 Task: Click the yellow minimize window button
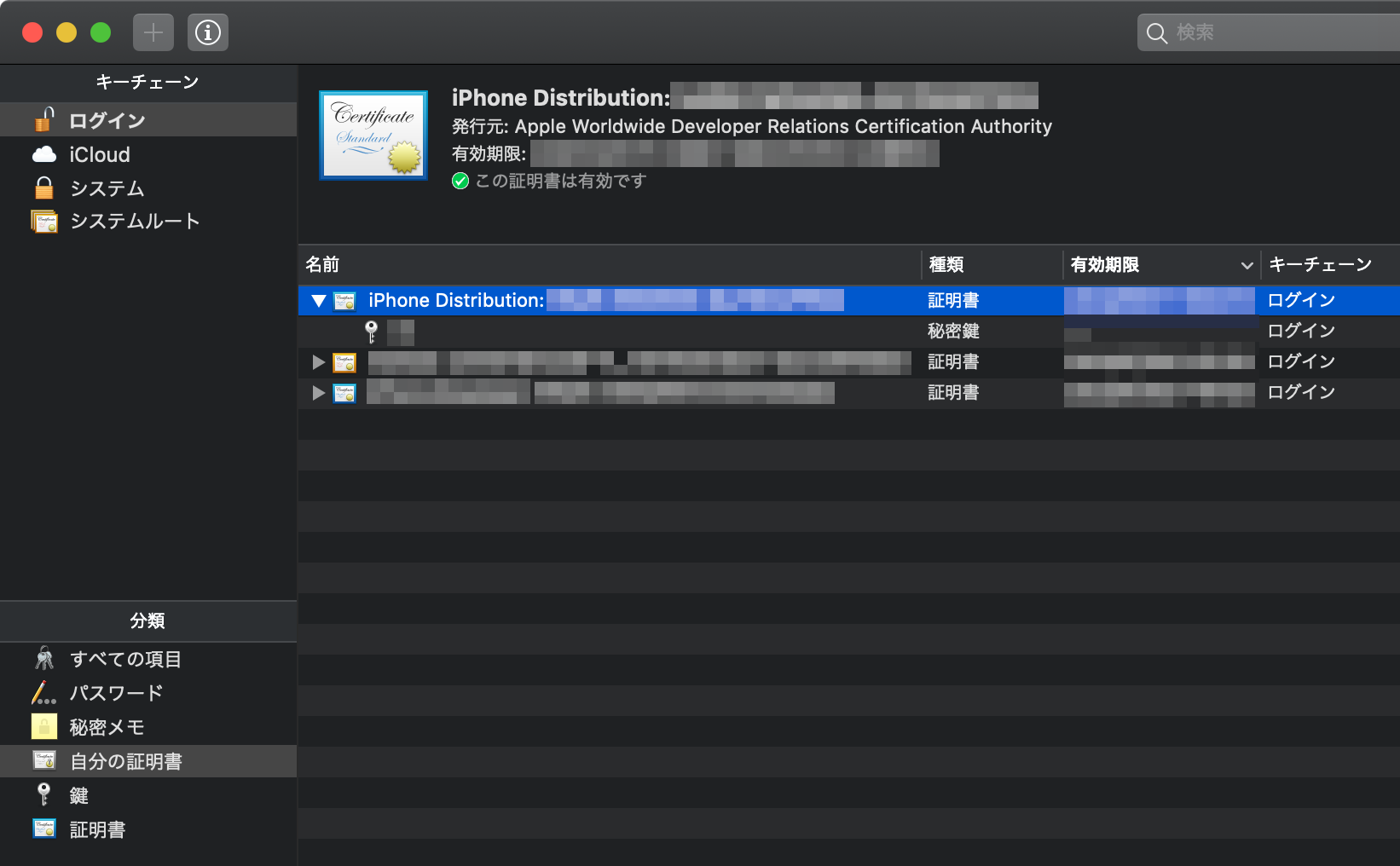click(x=67, y=32)
